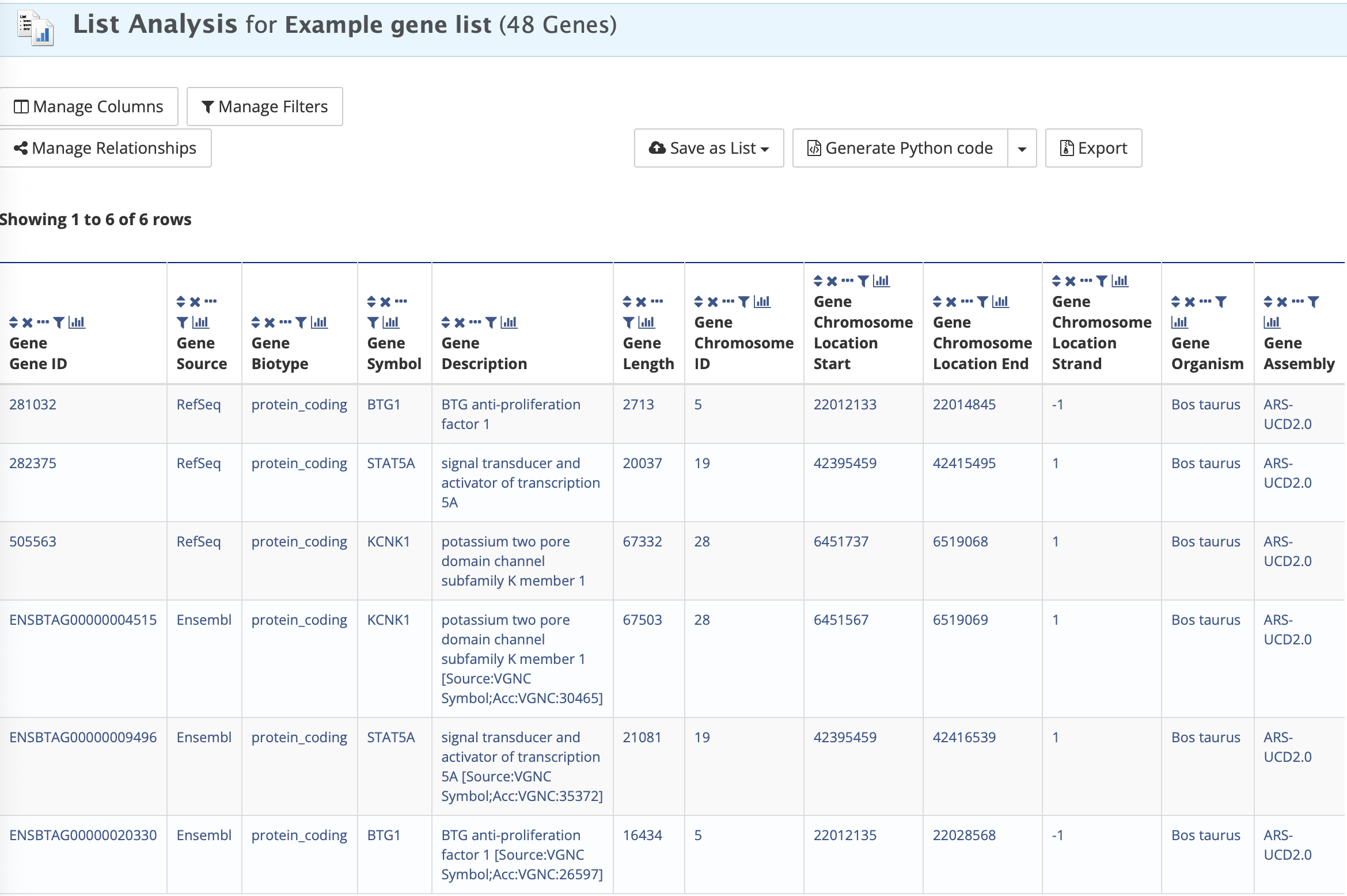Toggle visibility of Gene Length column (ellipsis)
Screen dimensions: 1347x896
(657, 301)
